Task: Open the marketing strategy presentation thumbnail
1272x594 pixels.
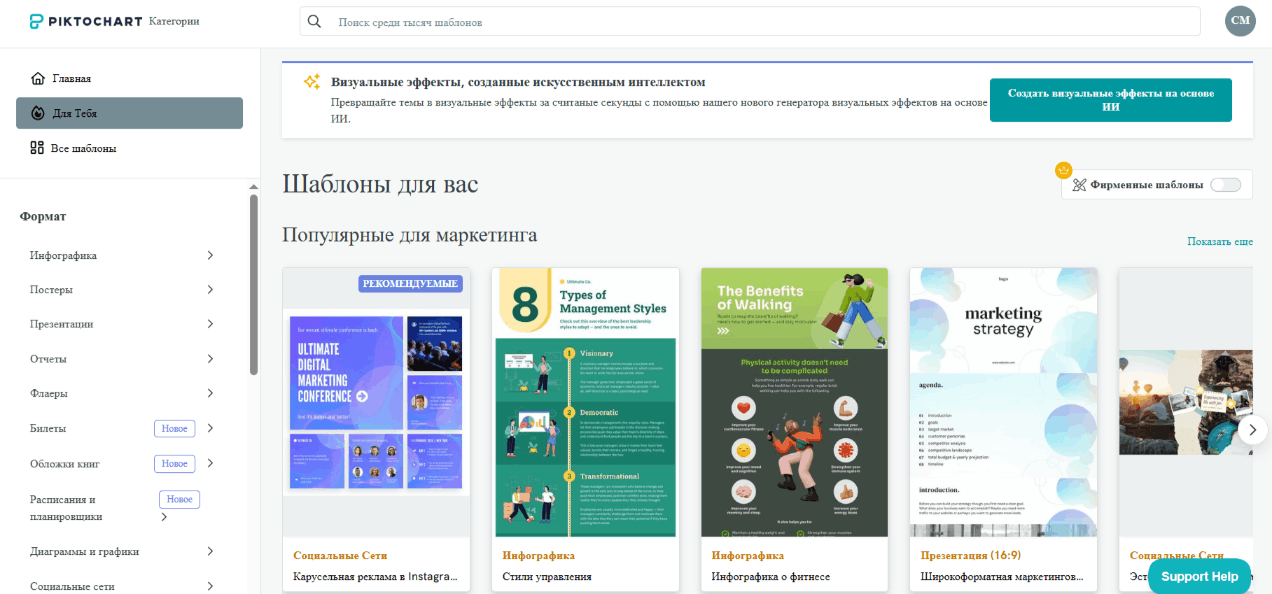Action: pos(1003,402)
